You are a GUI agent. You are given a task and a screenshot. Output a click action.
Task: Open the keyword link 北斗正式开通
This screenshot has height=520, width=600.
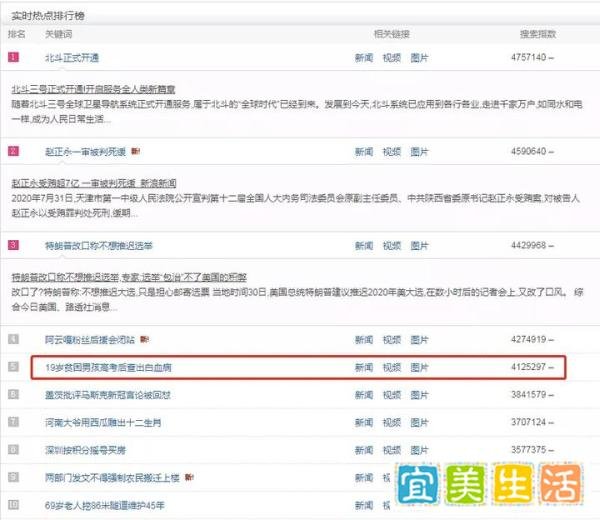click(x=72, y=58)
